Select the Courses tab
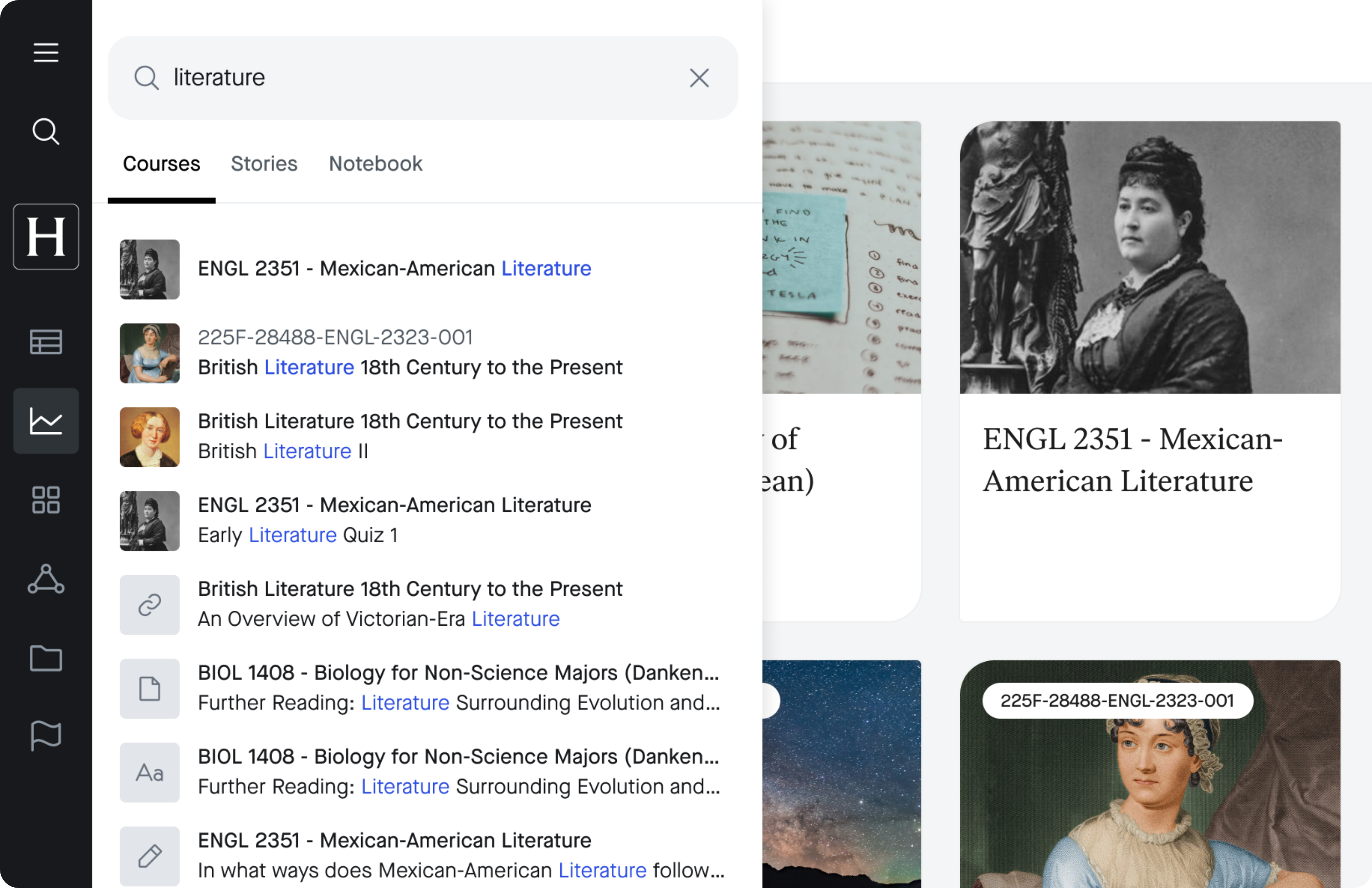1372x888 pixels. [x=161, y=164]
